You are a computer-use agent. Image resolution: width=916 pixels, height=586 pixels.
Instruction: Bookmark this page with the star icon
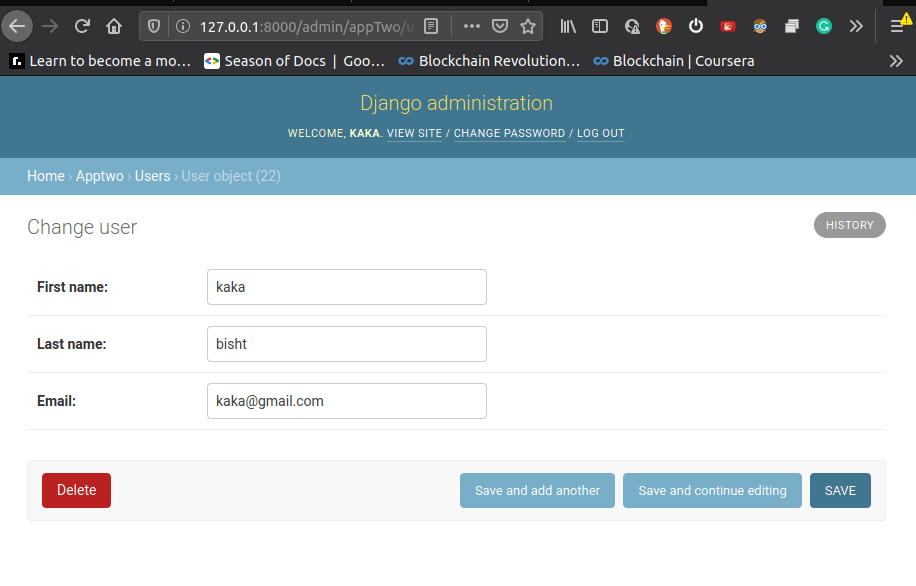coord(528,26)
